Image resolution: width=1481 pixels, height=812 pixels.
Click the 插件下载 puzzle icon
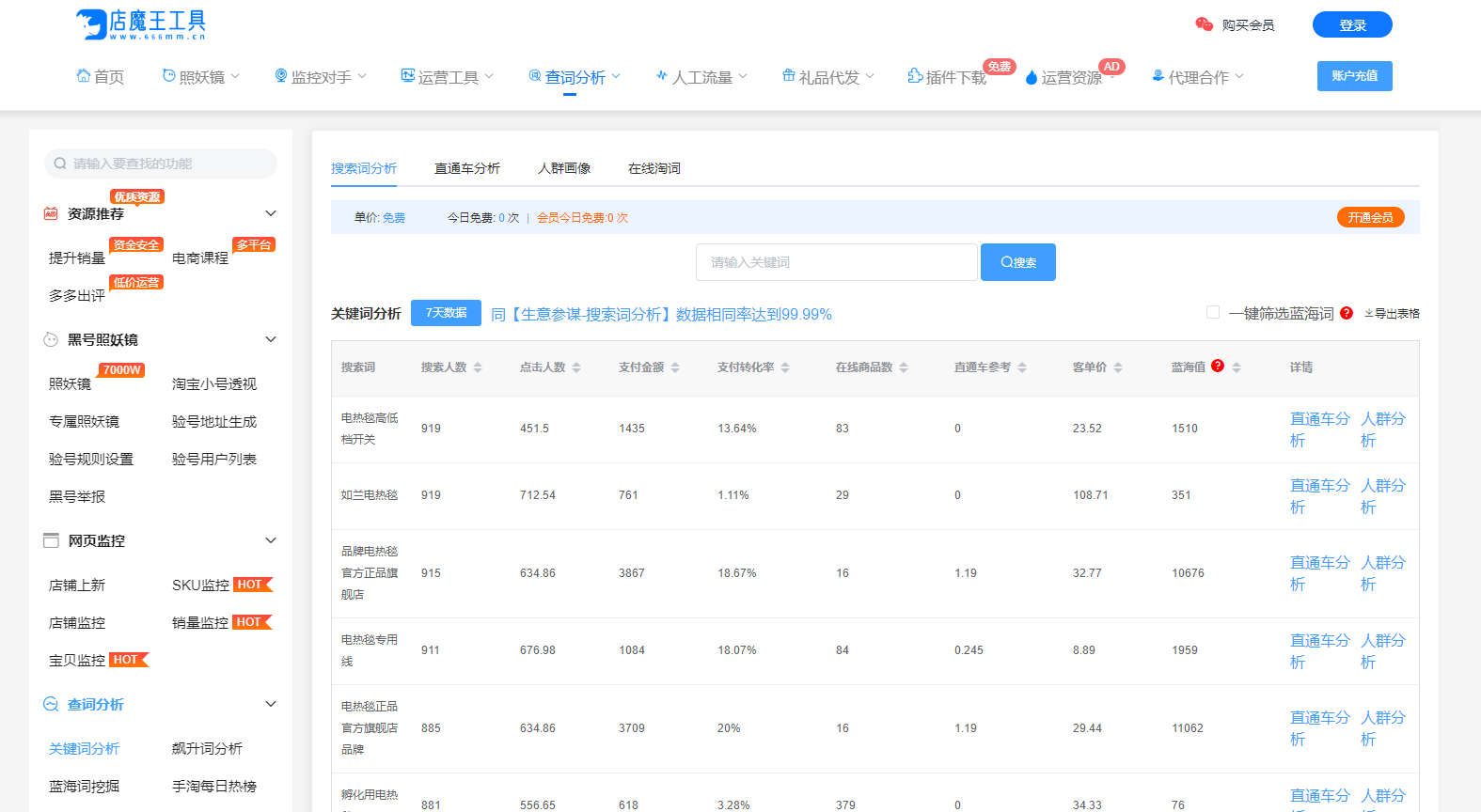916,76
